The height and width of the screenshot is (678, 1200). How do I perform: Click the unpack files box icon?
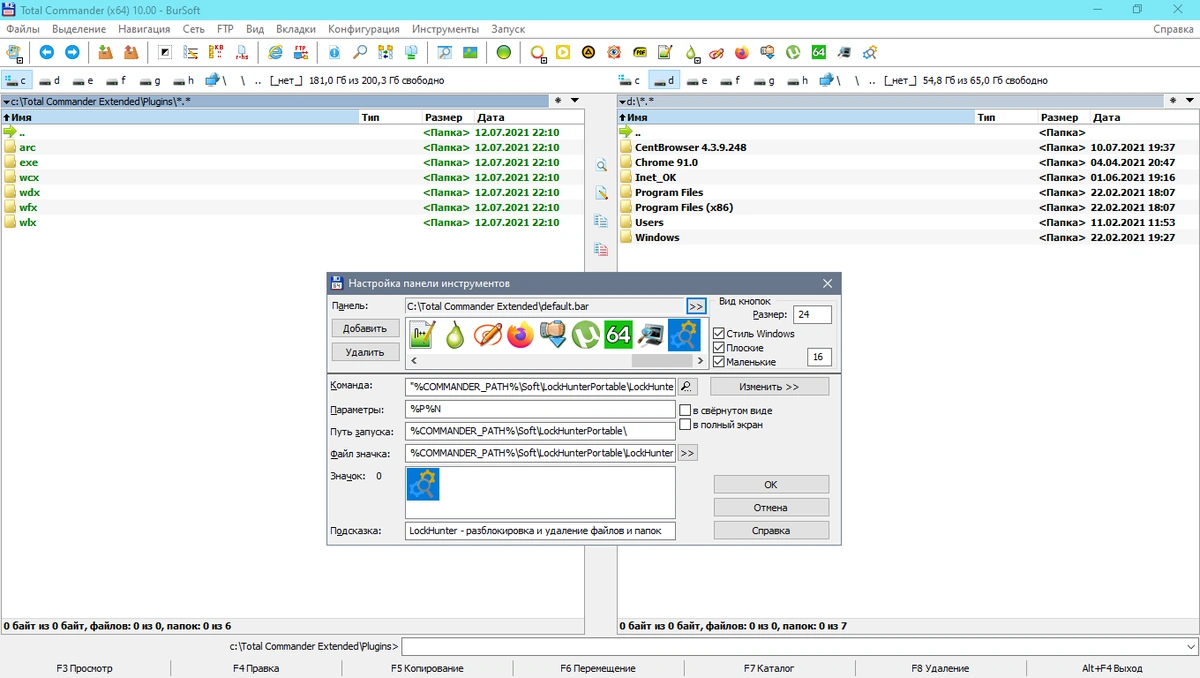coord(130,52)
